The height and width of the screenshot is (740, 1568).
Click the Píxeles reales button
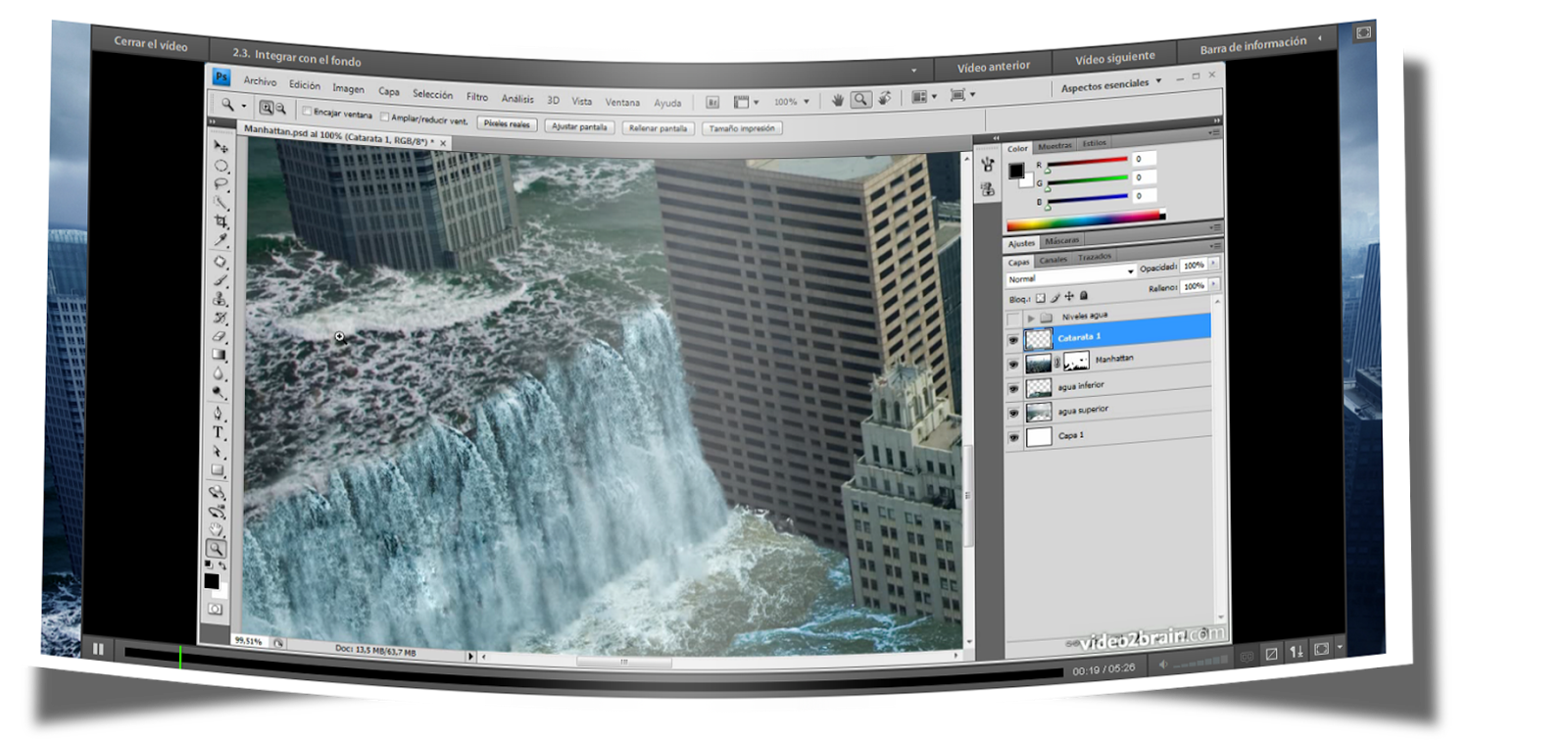pos(507,123)
